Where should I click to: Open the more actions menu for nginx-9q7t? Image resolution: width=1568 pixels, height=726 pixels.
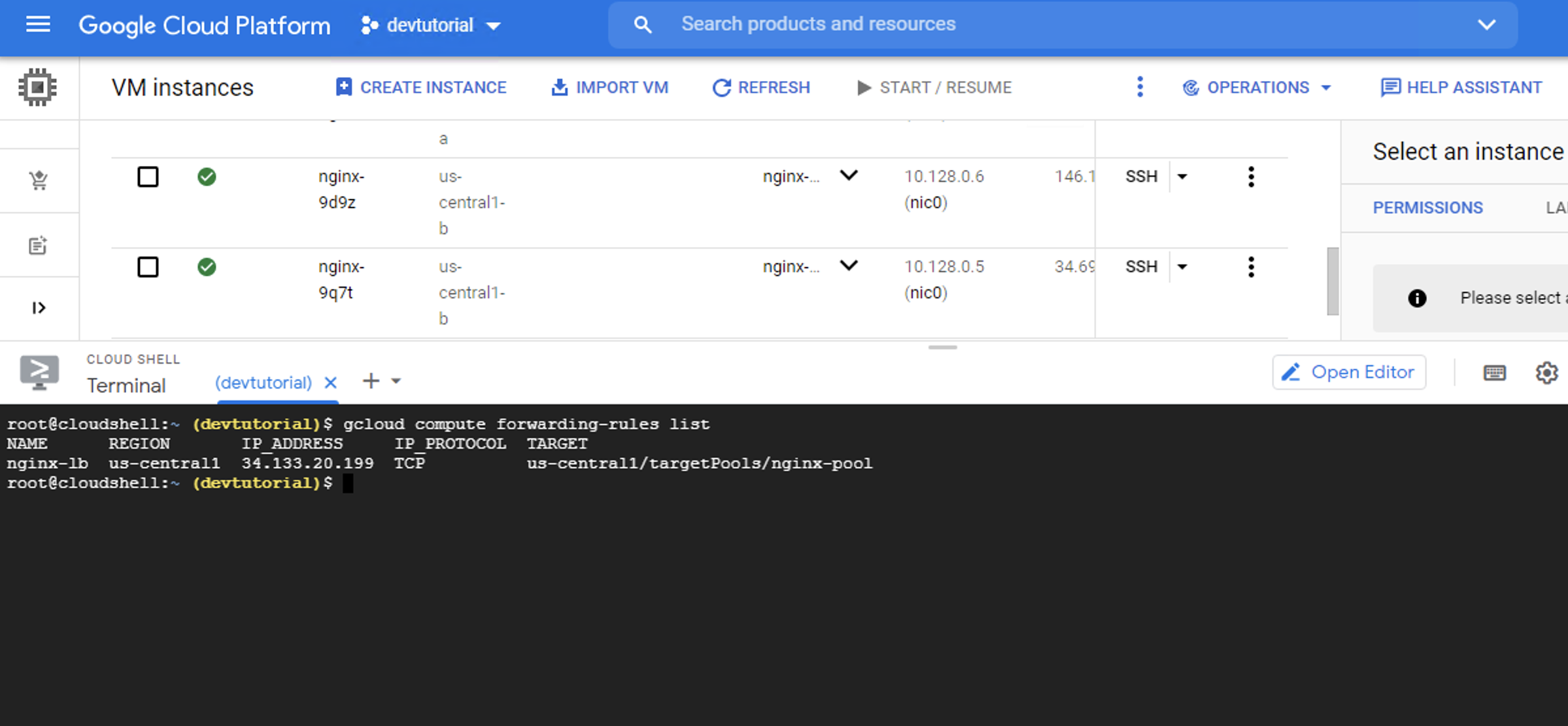click(1251, 267)
